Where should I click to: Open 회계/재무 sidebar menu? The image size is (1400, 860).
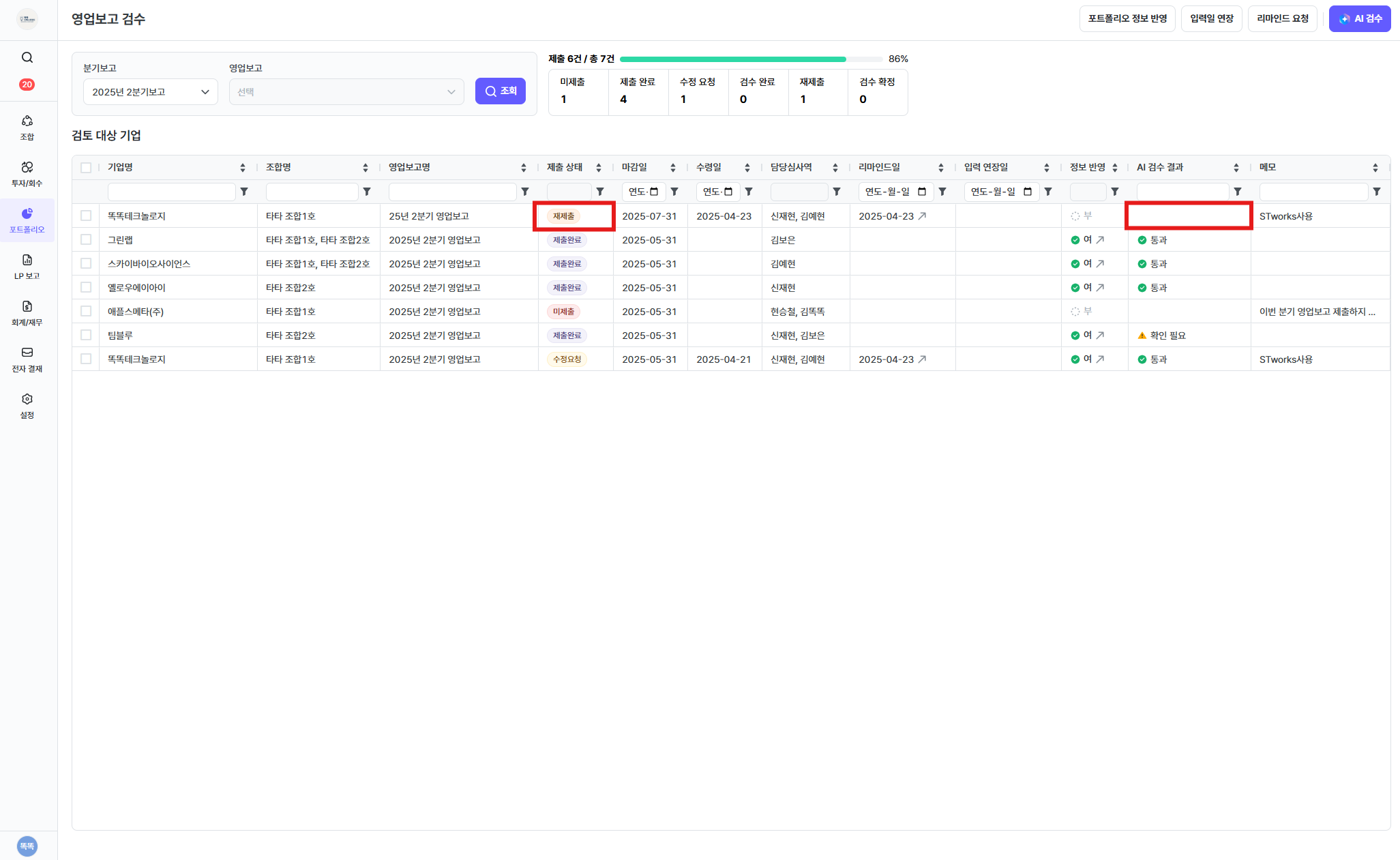pos(27,313)
